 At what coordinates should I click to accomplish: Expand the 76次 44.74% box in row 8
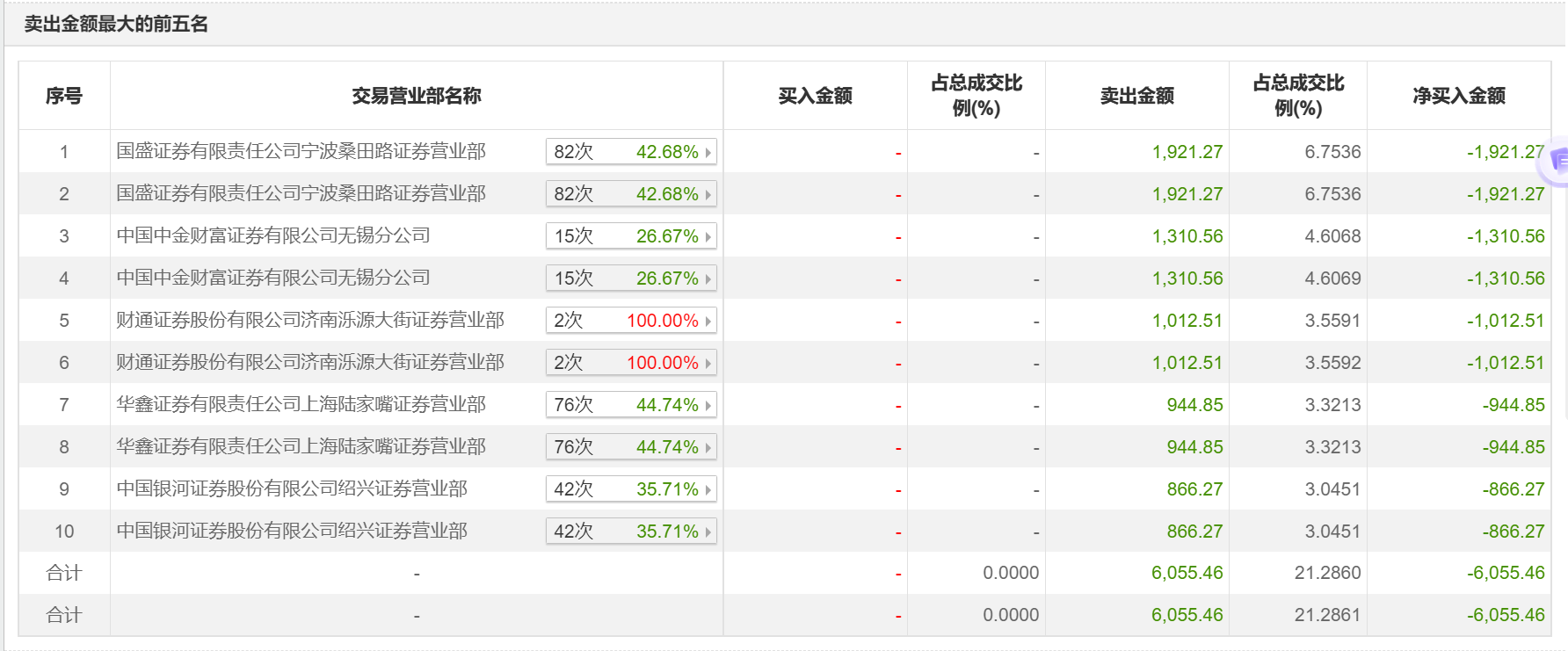(631, 446)
